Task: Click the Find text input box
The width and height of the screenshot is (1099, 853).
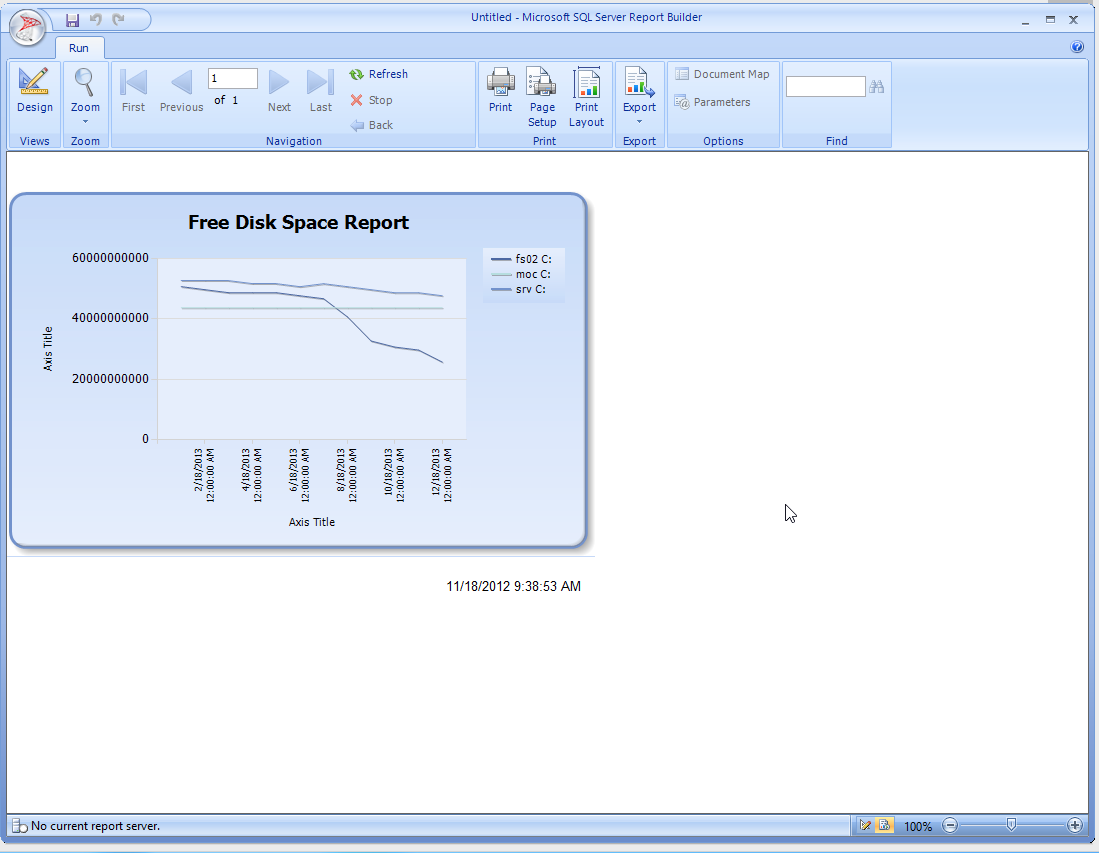Action: [x=825, y=87]
